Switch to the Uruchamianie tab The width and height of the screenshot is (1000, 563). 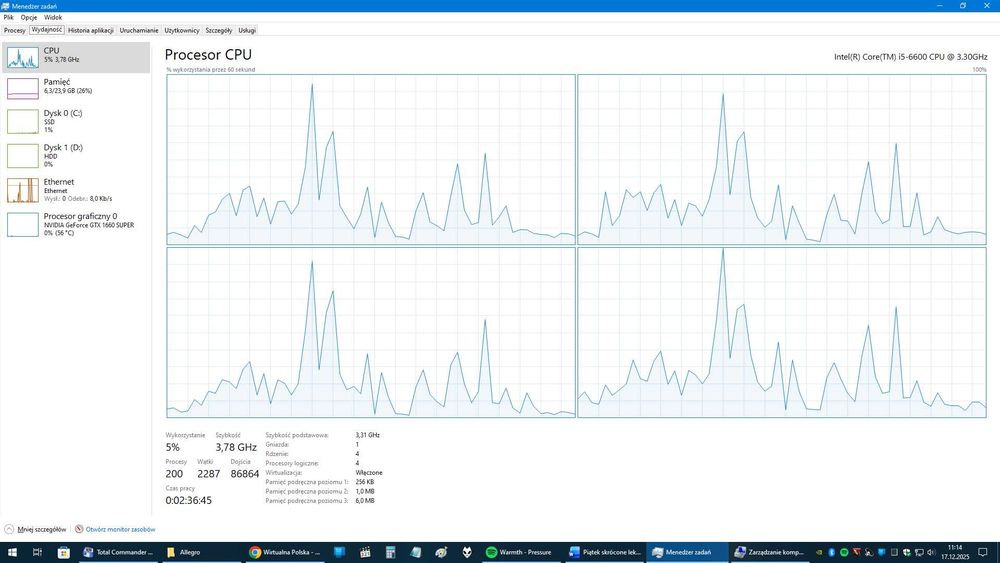138,30
